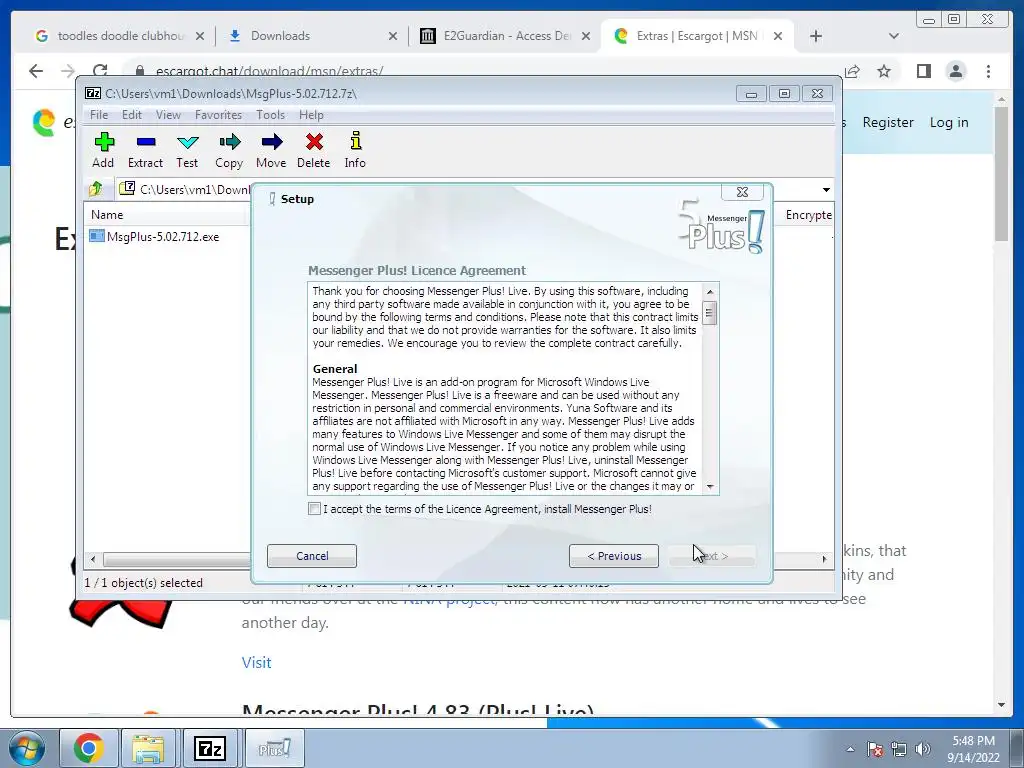Open the Chrome profile avatar icon

[x=955, y=71]
